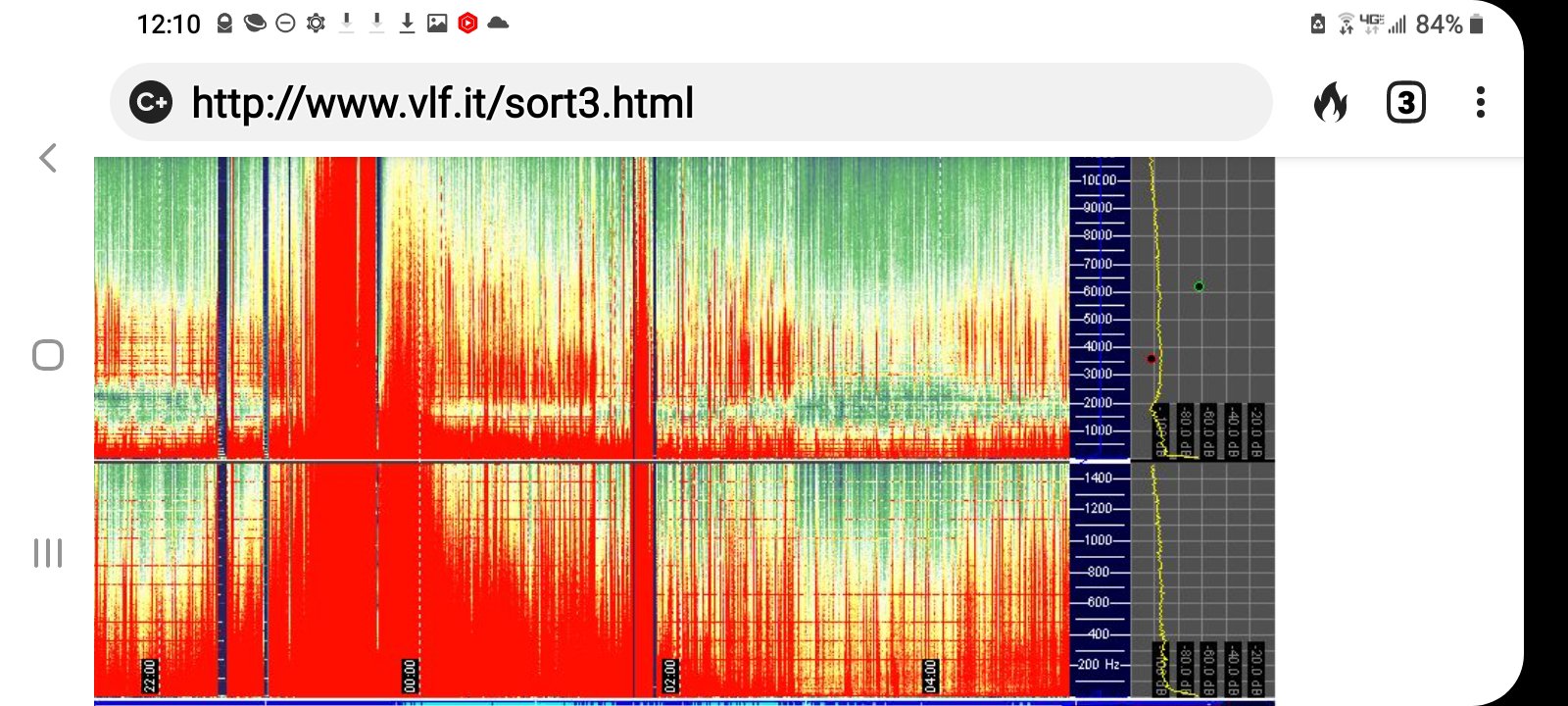The height and width of the screenshot is (706, 1568).
Task: Open the three-dot browser menu
Action: click(x=1480, y=102)
